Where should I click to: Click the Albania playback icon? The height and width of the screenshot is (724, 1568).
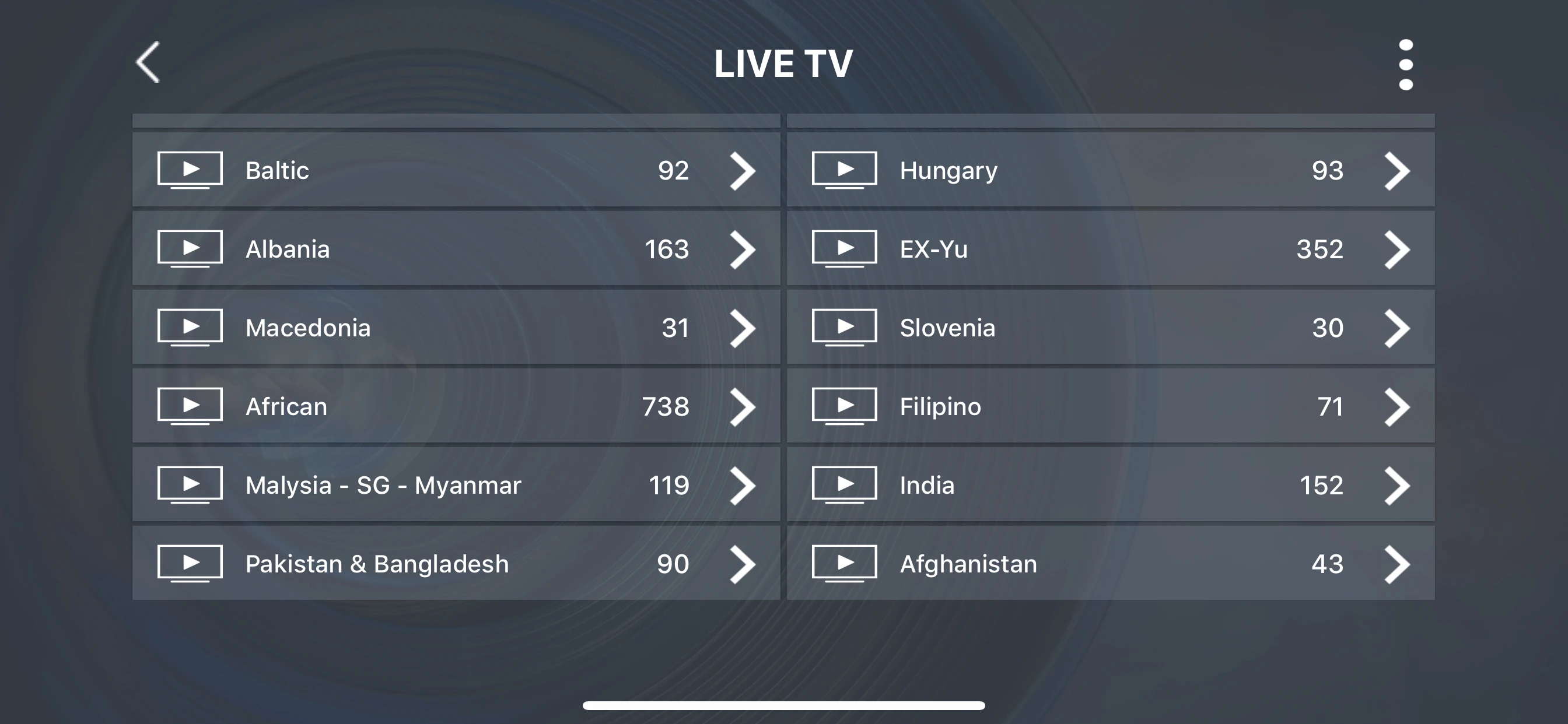coord(189,247)
